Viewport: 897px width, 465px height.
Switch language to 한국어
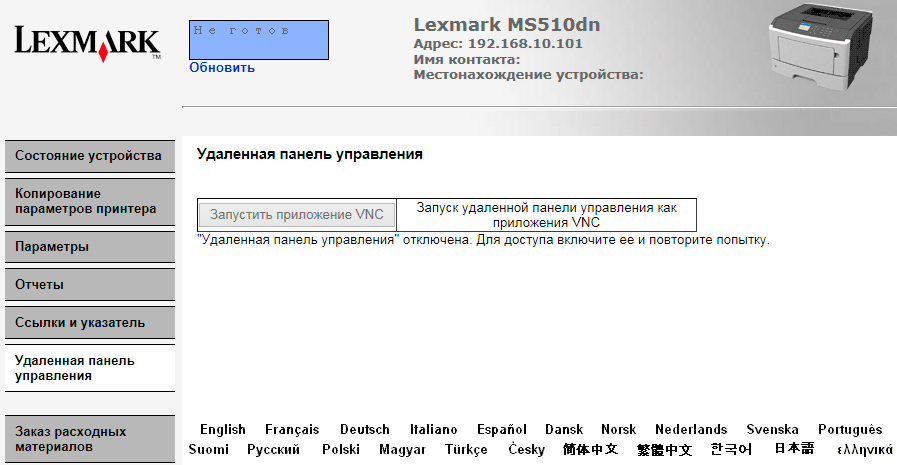pos(731,450)
